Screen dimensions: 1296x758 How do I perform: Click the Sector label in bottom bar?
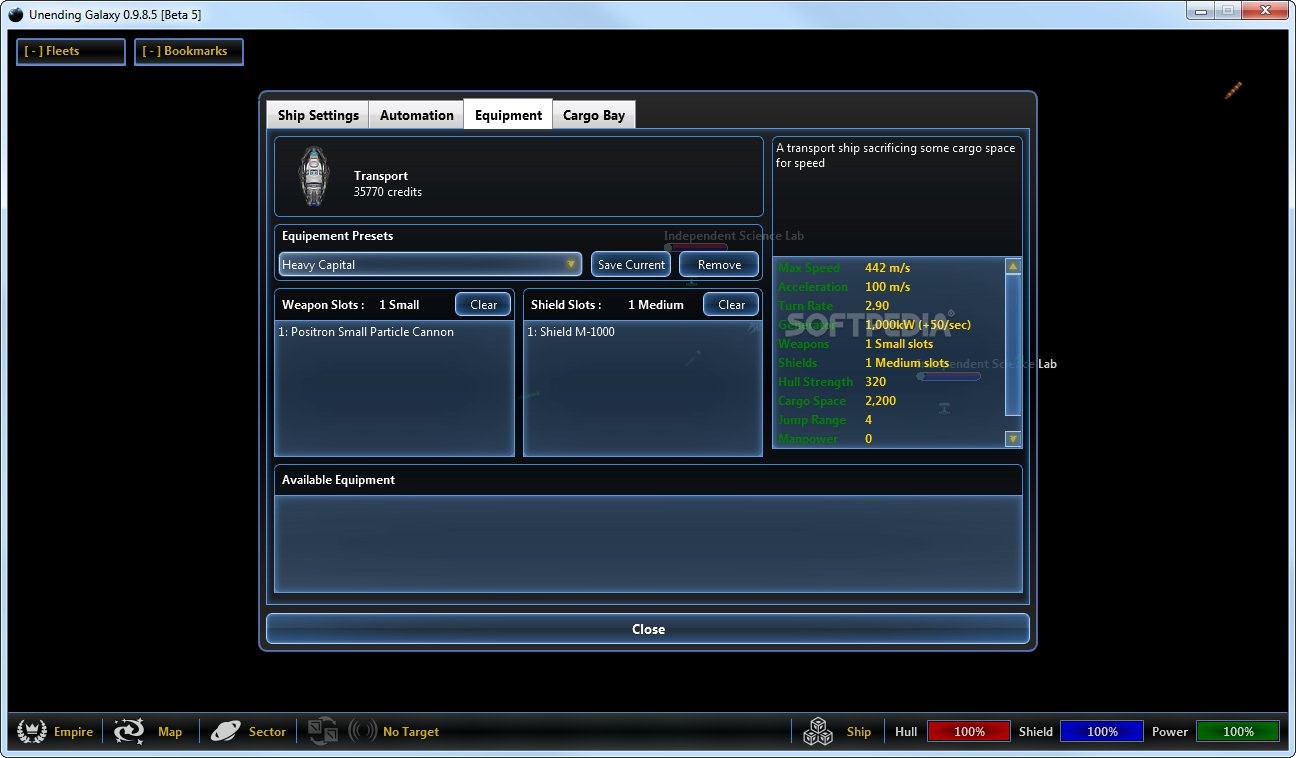[267, 732]
